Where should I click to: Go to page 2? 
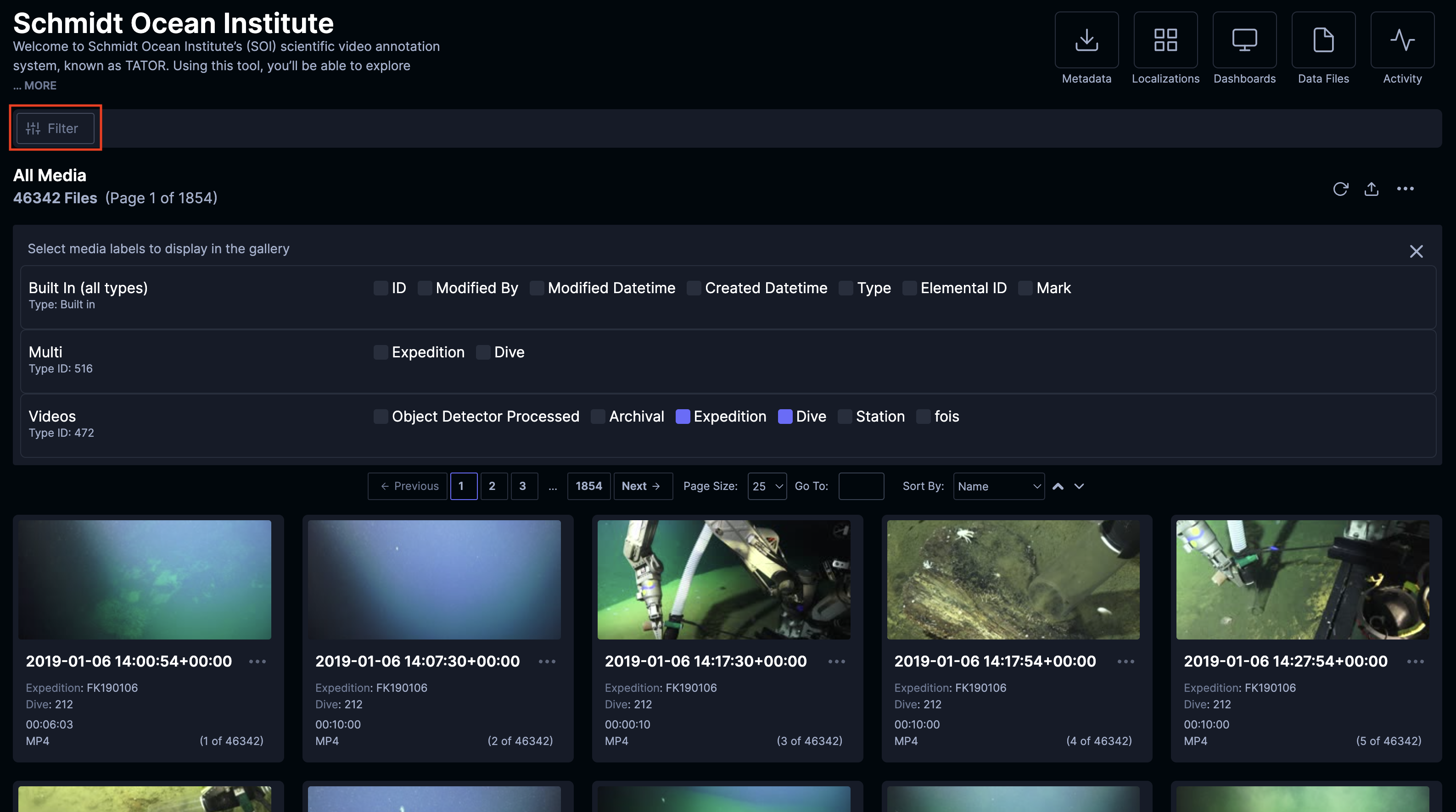click(492, 486)
